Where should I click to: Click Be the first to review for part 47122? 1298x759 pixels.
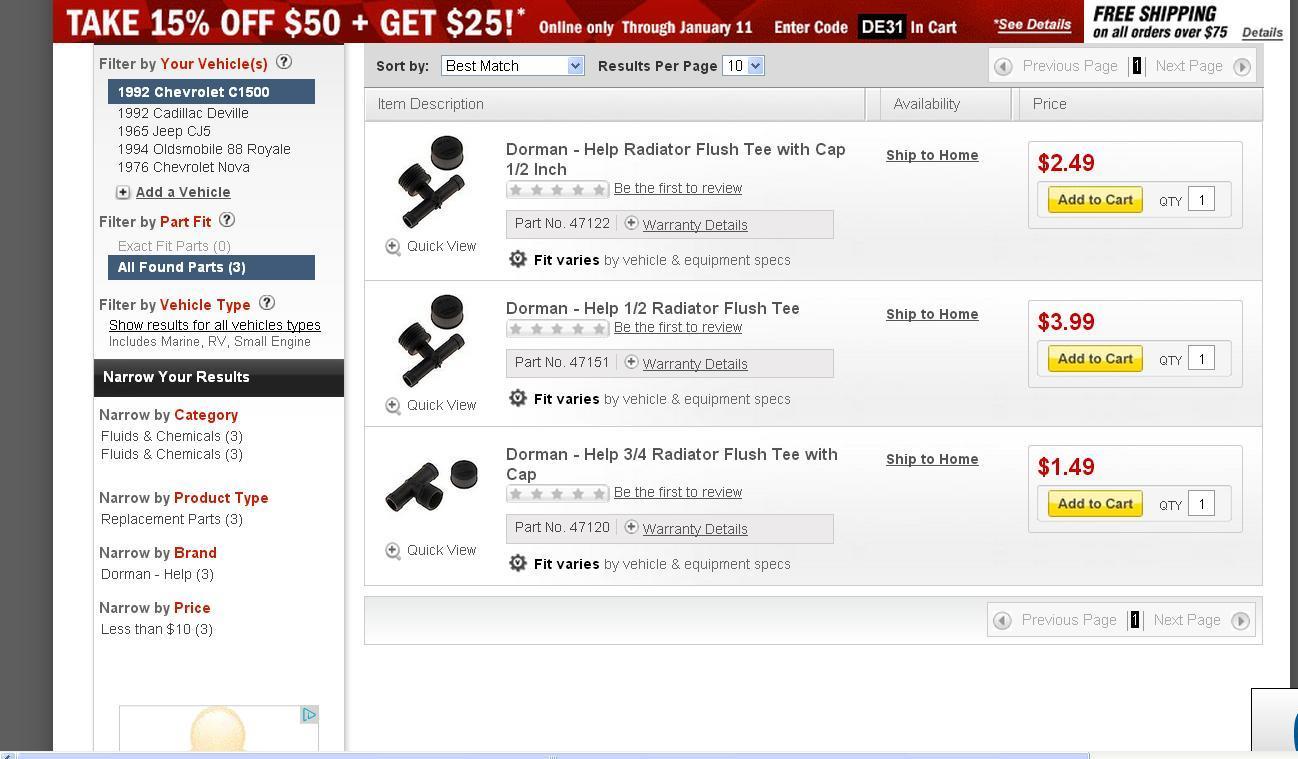pyautogui.click(x=678, y=188)
